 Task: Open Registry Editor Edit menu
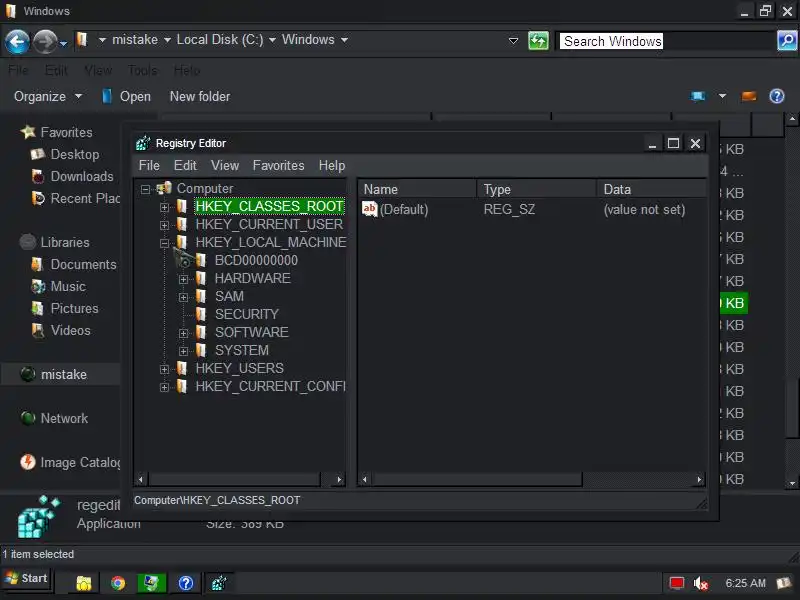pyautogui.click(x=185, y=165)
